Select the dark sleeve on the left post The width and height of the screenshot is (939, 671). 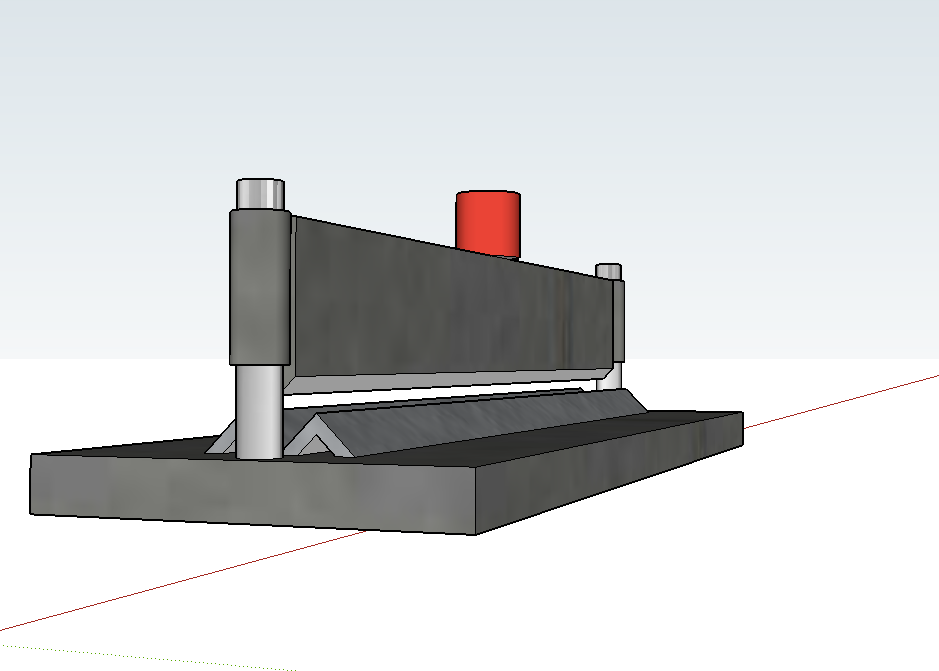pos(260,287)
